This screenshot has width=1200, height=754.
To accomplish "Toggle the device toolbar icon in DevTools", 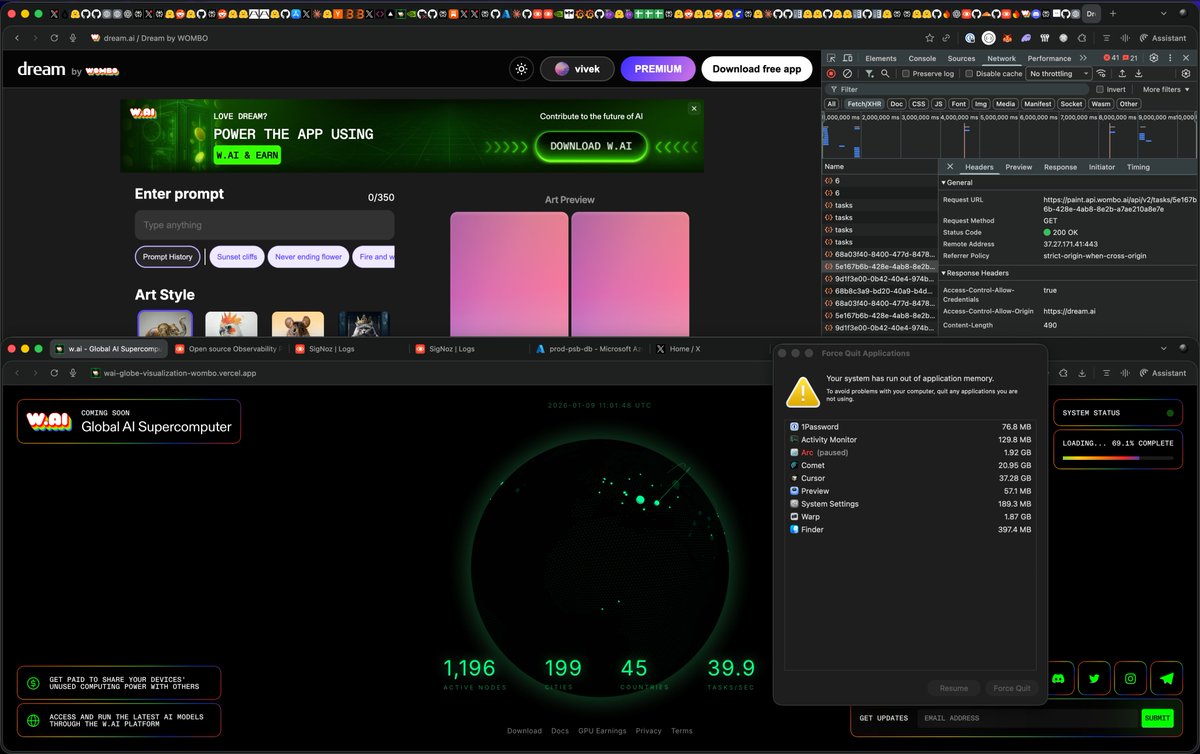I will pyautogui.click(x=848, y=58).
